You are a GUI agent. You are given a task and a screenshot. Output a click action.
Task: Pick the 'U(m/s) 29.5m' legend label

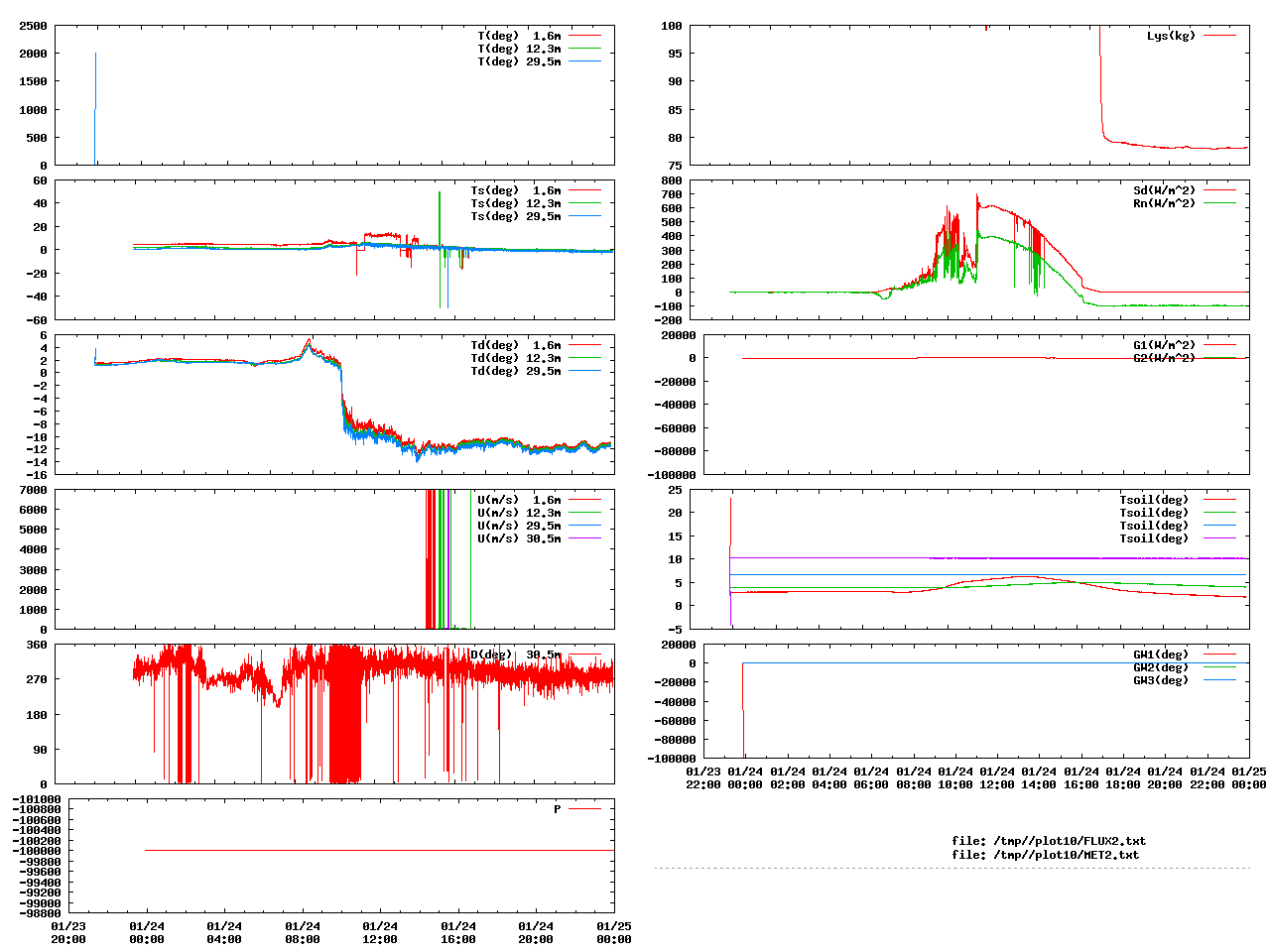(519, 526)
